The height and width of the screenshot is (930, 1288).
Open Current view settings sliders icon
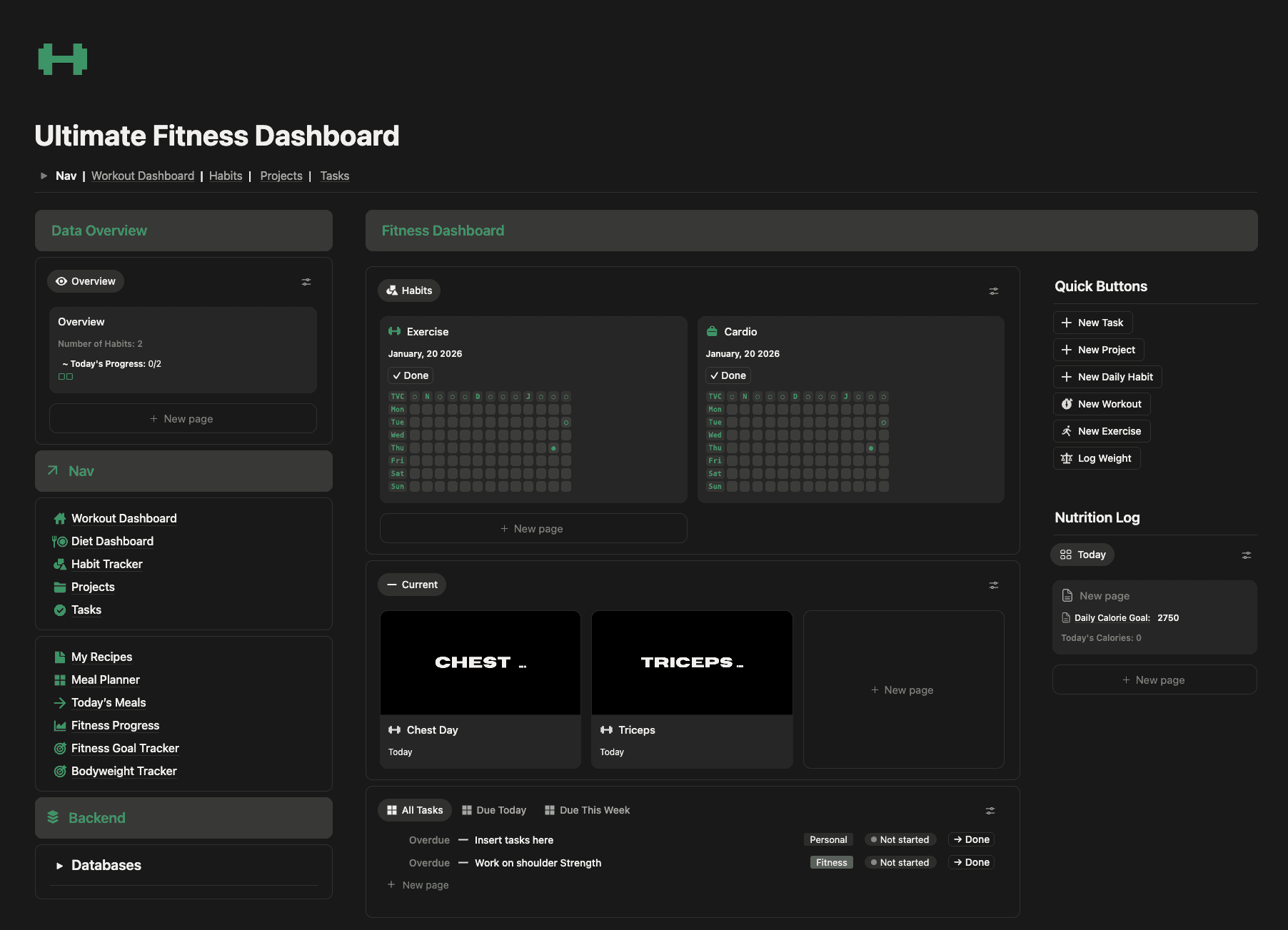tap(993, 585)
